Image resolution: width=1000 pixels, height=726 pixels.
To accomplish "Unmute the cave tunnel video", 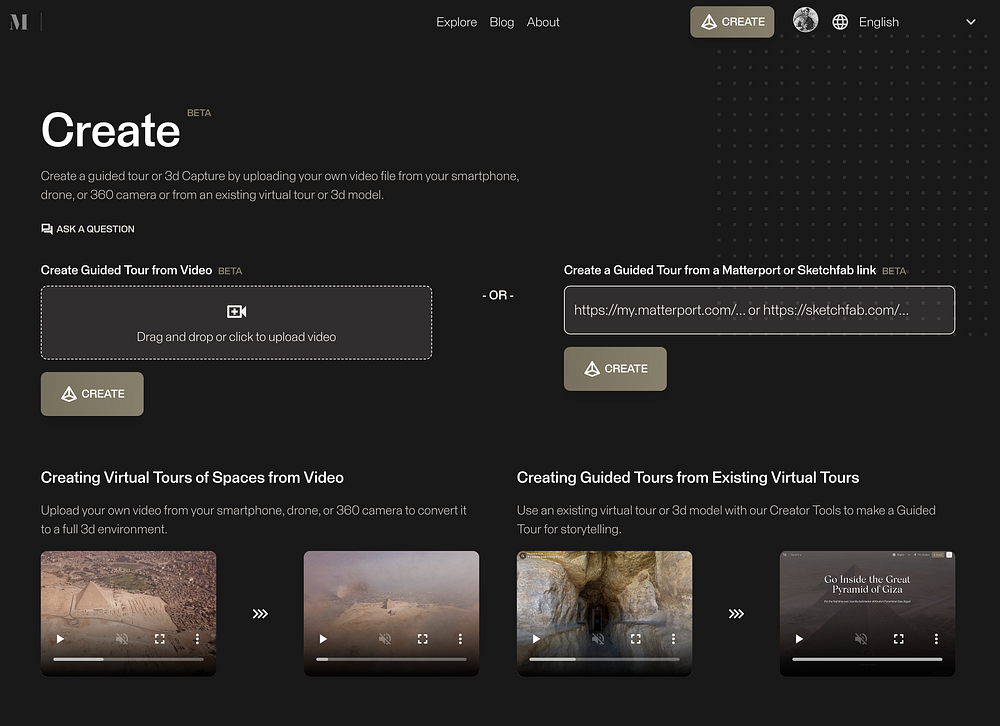I will (598, 639).
